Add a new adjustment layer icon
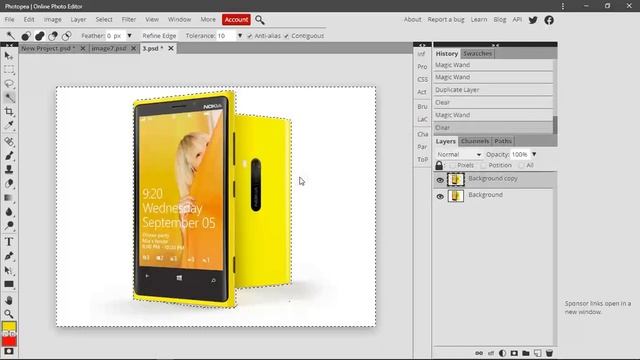640x360 pixels. (502, 353)
